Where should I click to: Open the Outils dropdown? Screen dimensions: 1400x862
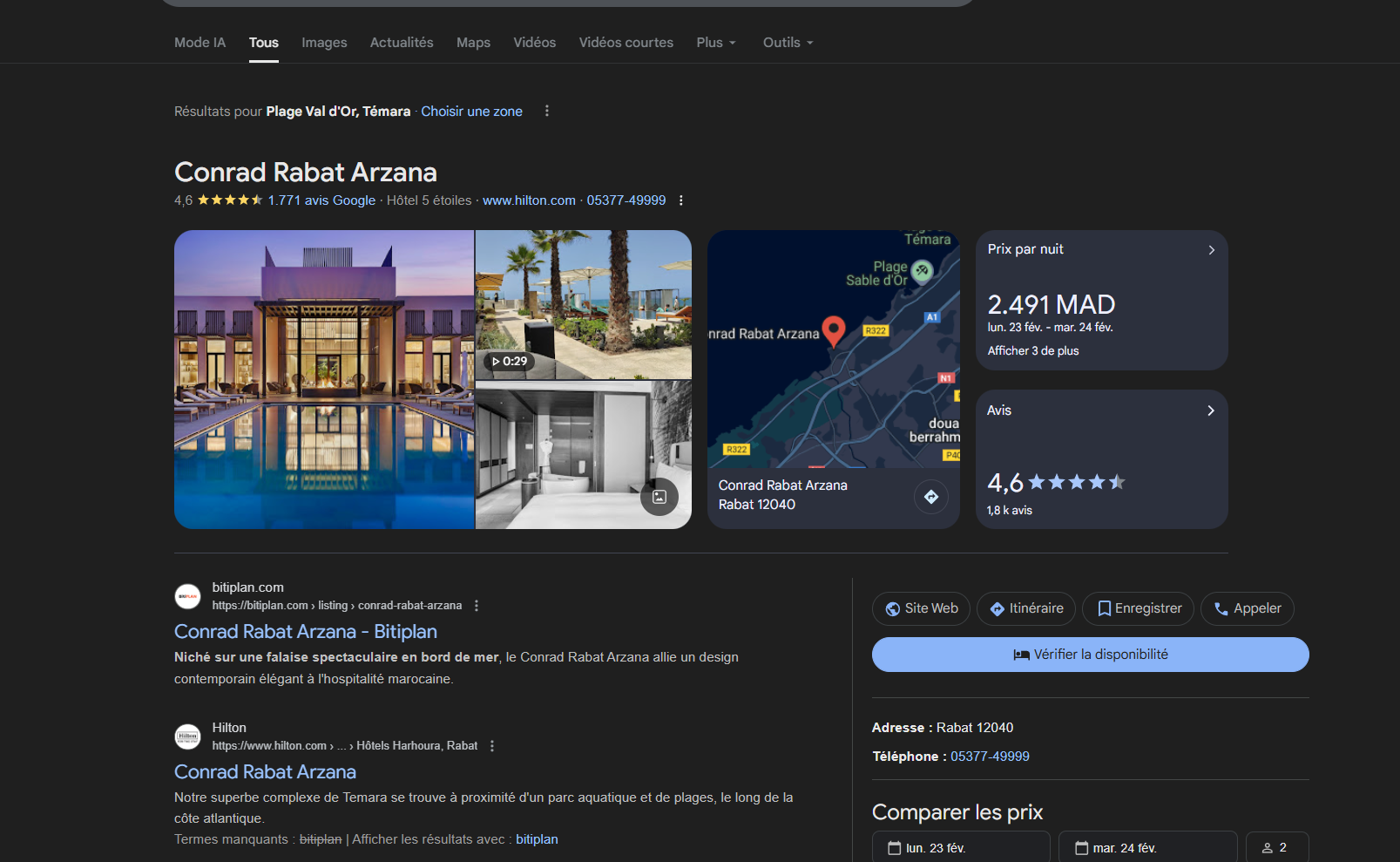tap(788, 43)
